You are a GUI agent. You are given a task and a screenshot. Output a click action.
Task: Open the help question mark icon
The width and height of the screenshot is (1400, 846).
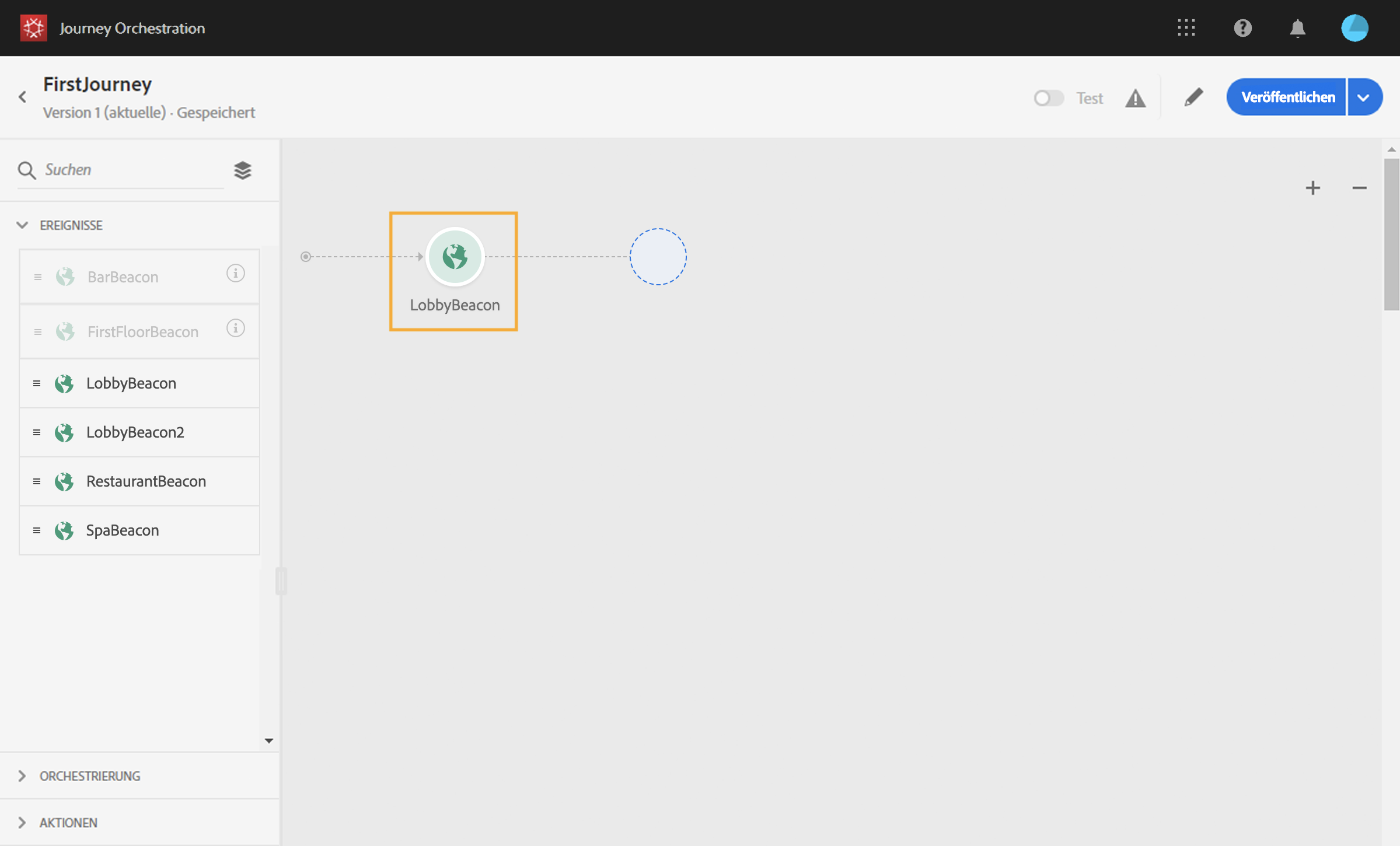1242,28
